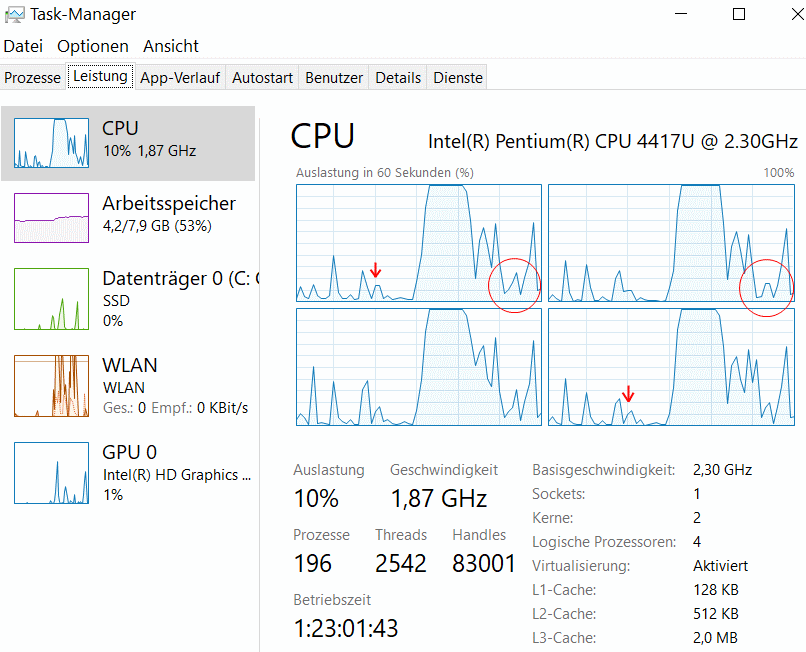806x652 pixels.
Task: Switch to the App-Verlauf tab
Action: pos(180,78)
